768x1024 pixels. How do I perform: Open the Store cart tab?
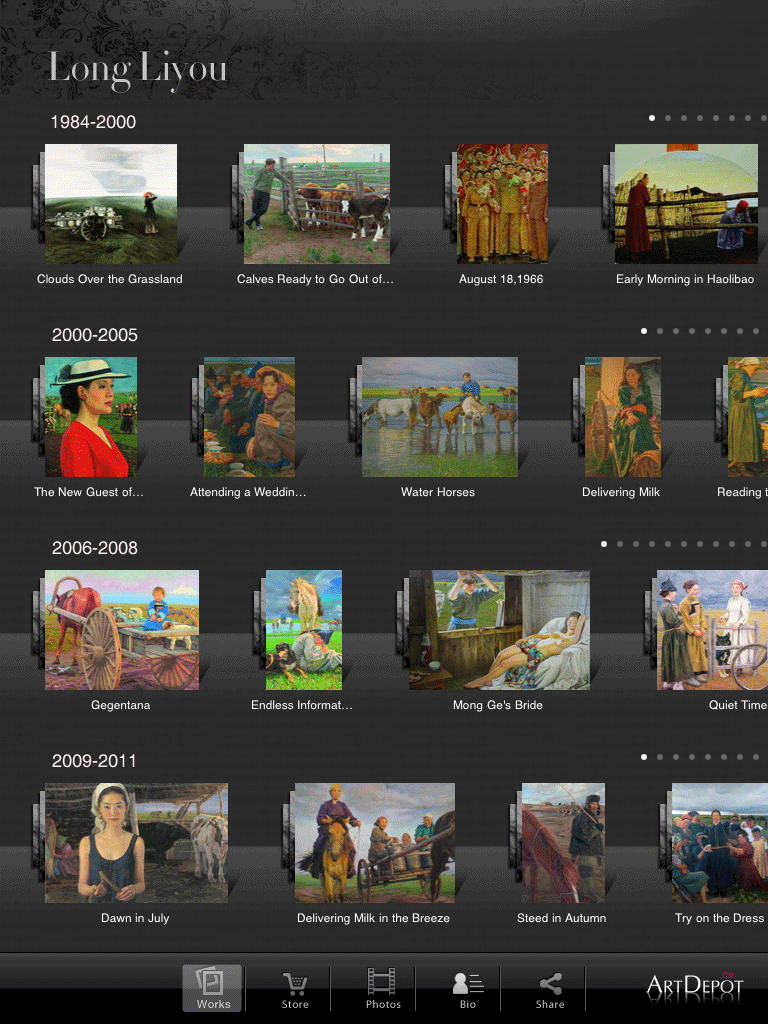pos(295,991)
